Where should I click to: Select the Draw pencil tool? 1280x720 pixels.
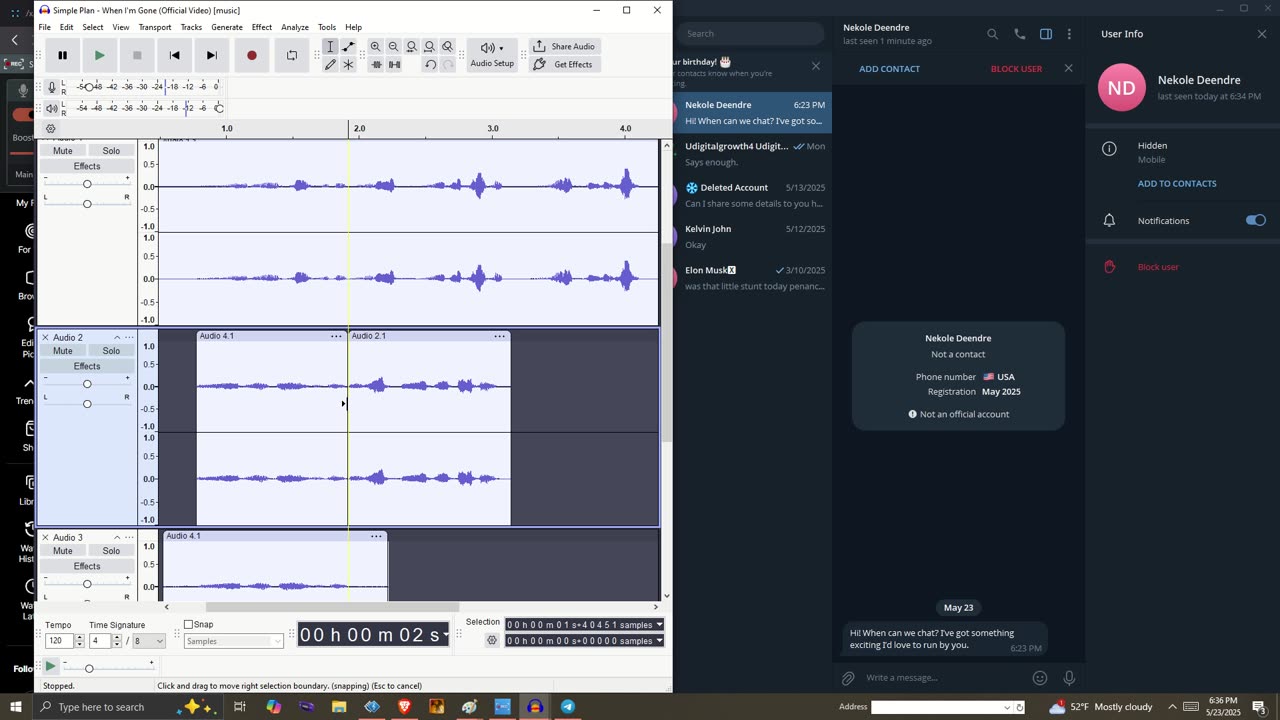pyautogui.click(x=330, y=65)
